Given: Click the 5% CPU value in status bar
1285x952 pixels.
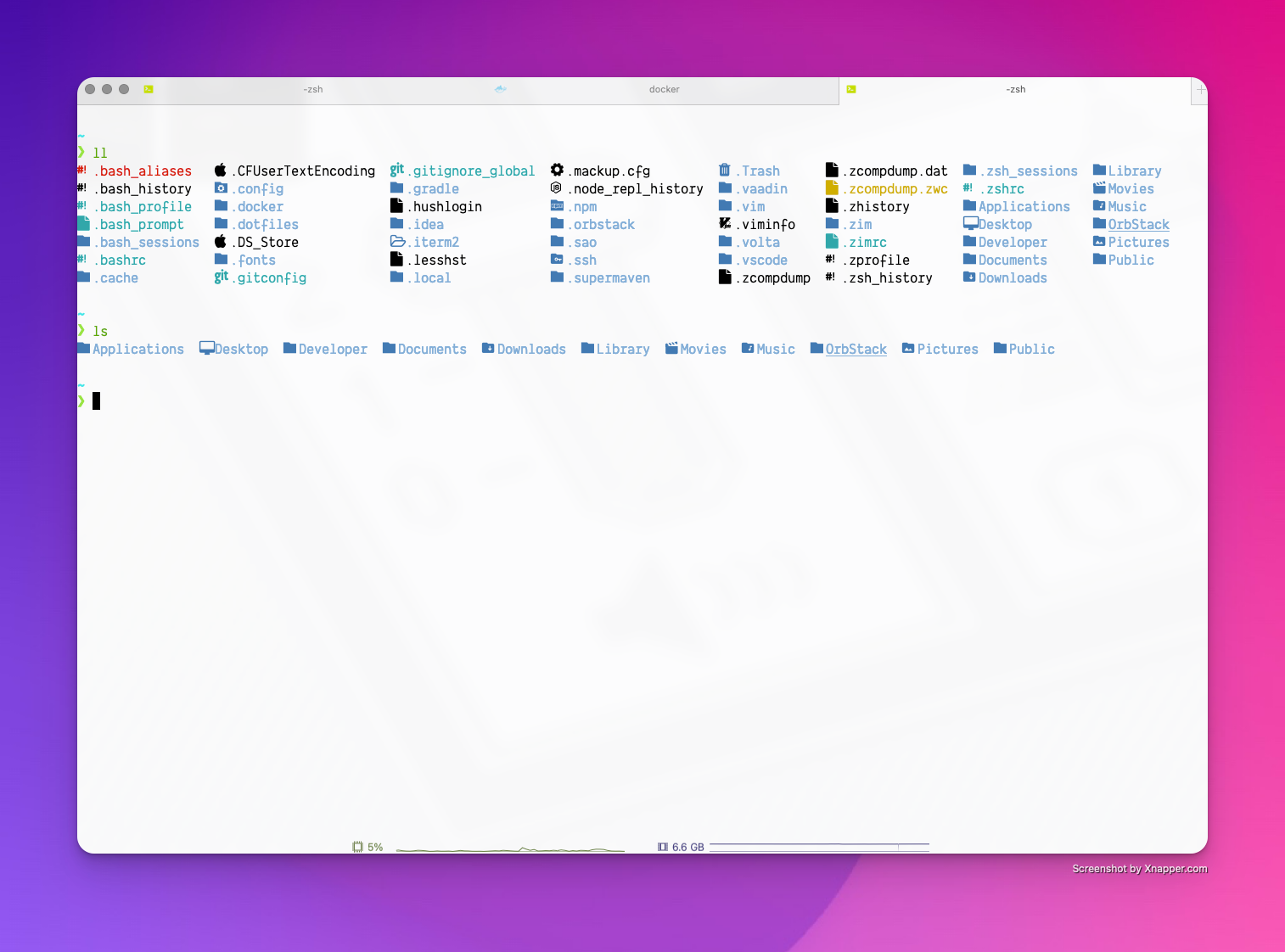Looking at the screenshot, I should click(375, 847).
